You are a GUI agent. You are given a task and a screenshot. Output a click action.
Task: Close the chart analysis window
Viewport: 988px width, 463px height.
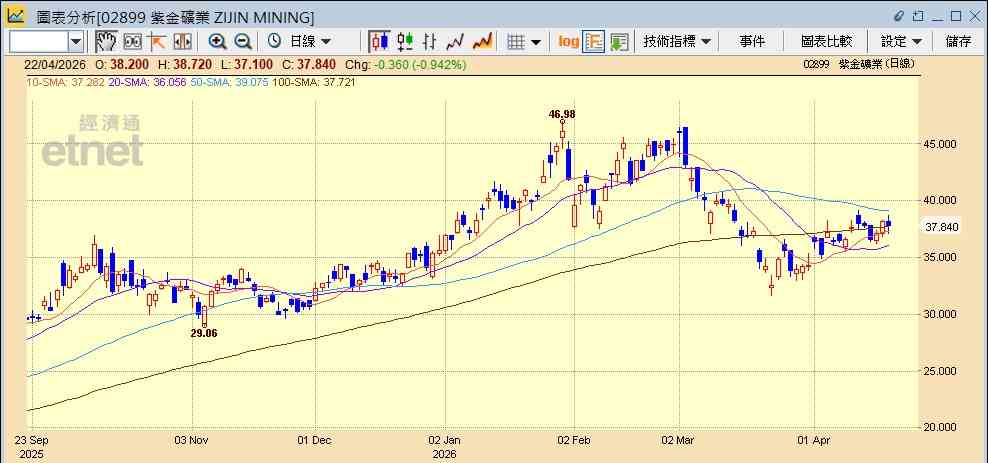(974, 15)
